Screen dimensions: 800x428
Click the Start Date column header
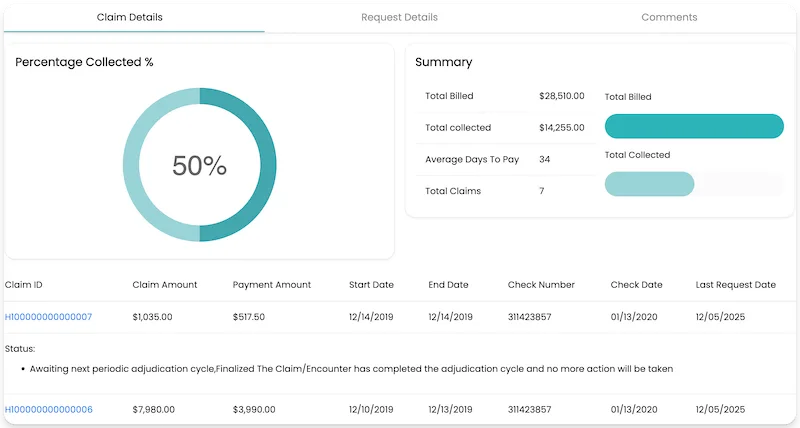[x=371, y=285]
